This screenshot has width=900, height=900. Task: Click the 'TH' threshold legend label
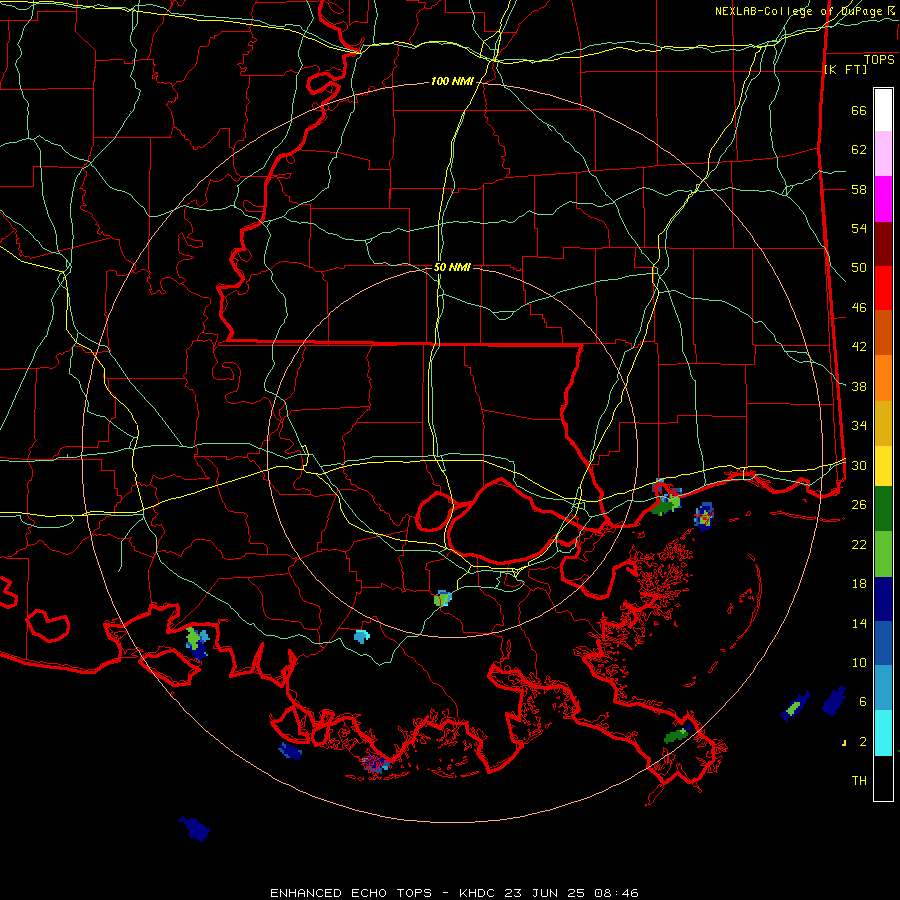859,781
